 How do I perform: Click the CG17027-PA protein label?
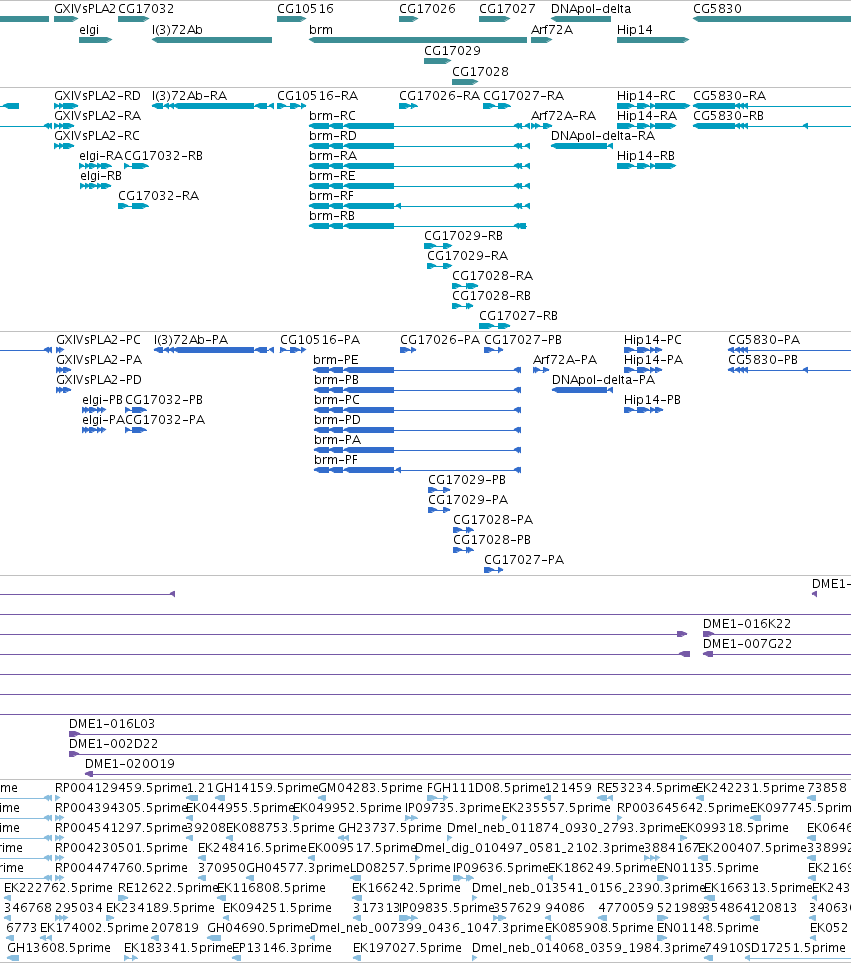tap(524, 559)
